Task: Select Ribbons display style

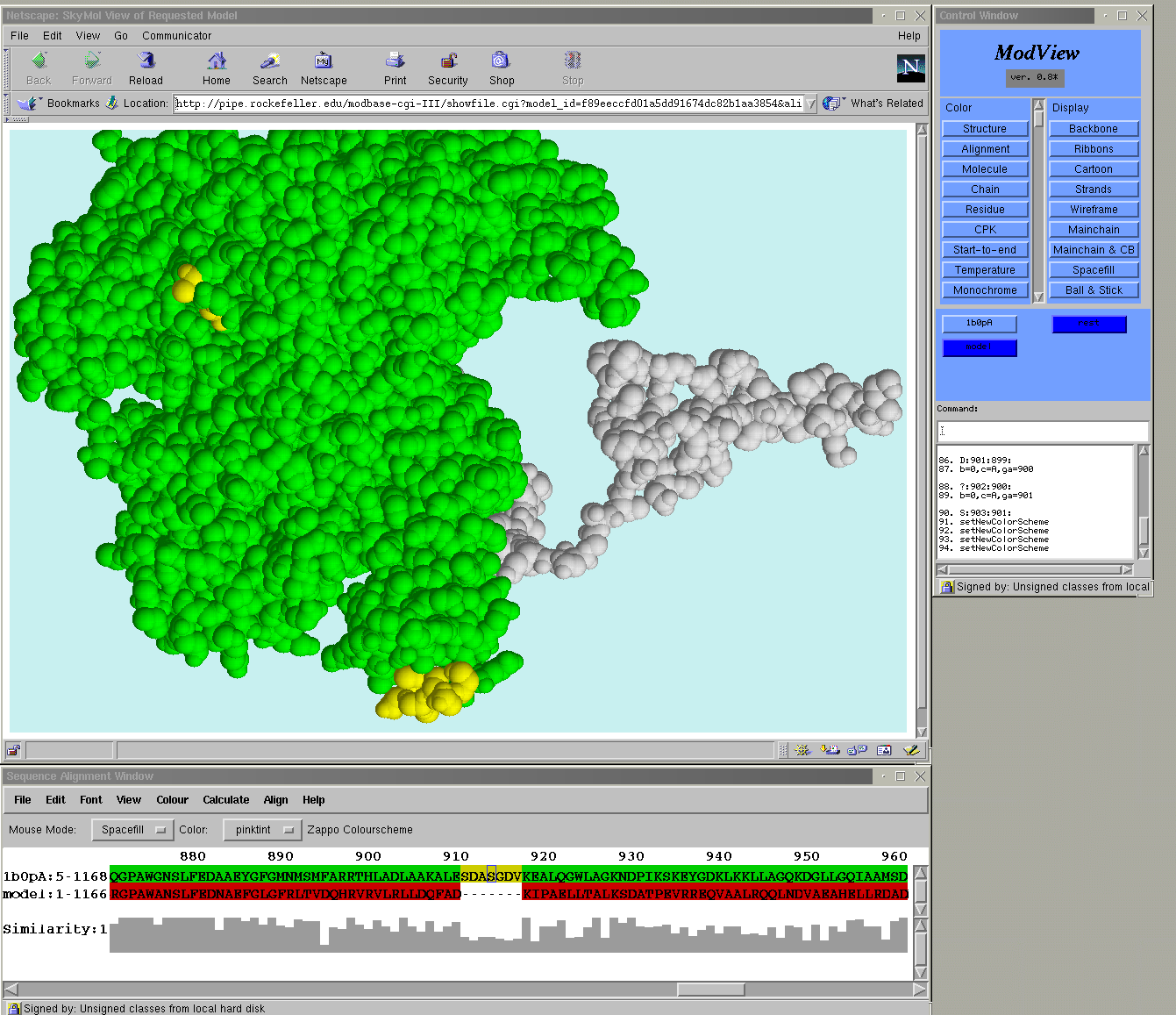Action: pyautogui.click(x=1094, y=149)
